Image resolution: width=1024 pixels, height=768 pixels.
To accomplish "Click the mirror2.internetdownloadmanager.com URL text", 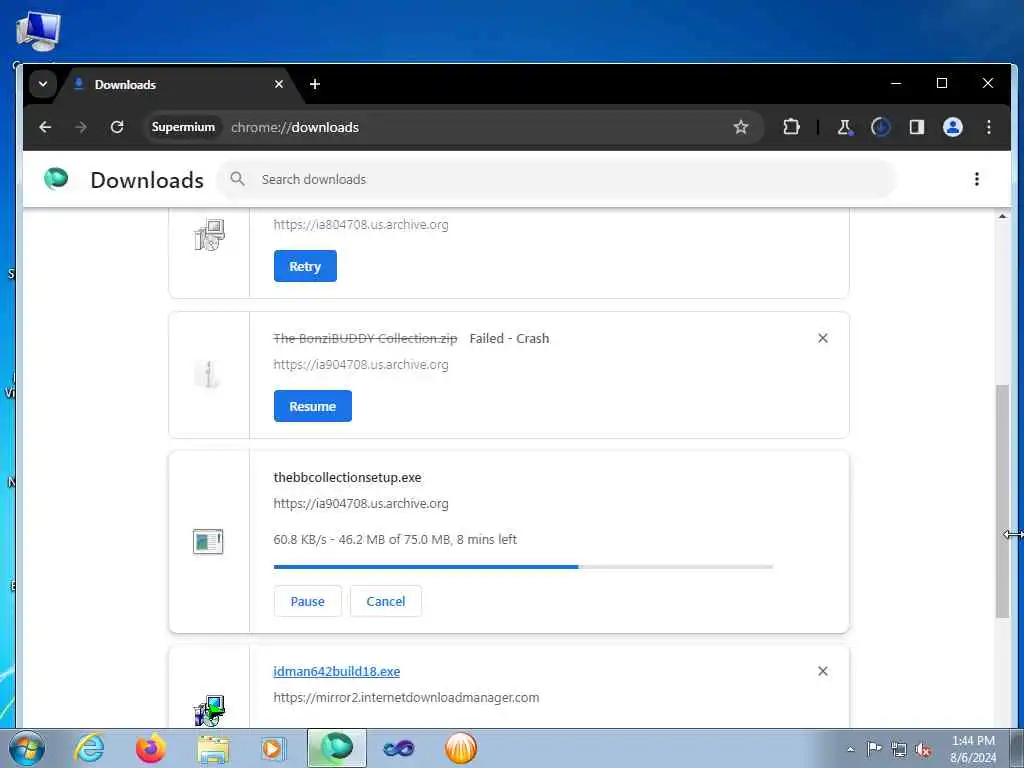I will (x=406, y=697).
